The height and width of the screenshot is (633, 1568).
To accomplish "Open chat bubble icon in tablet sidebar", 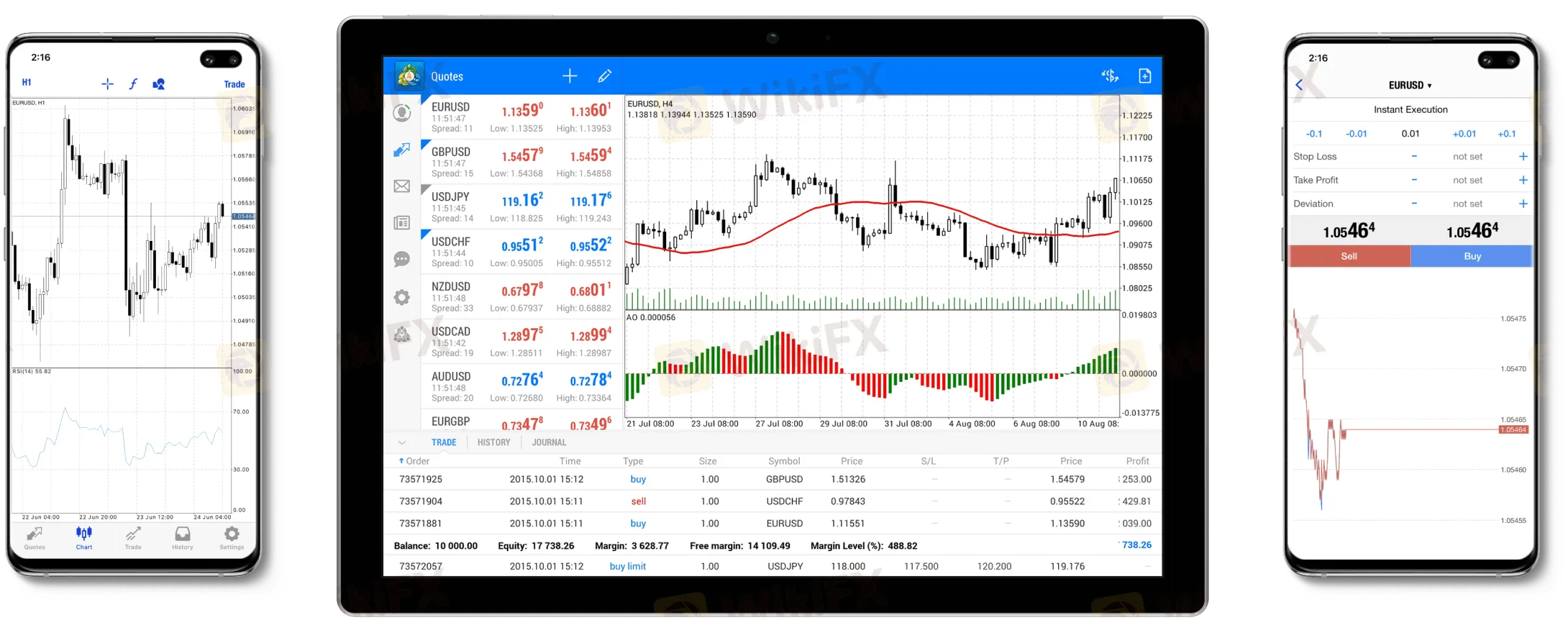I will pos(402,260).
